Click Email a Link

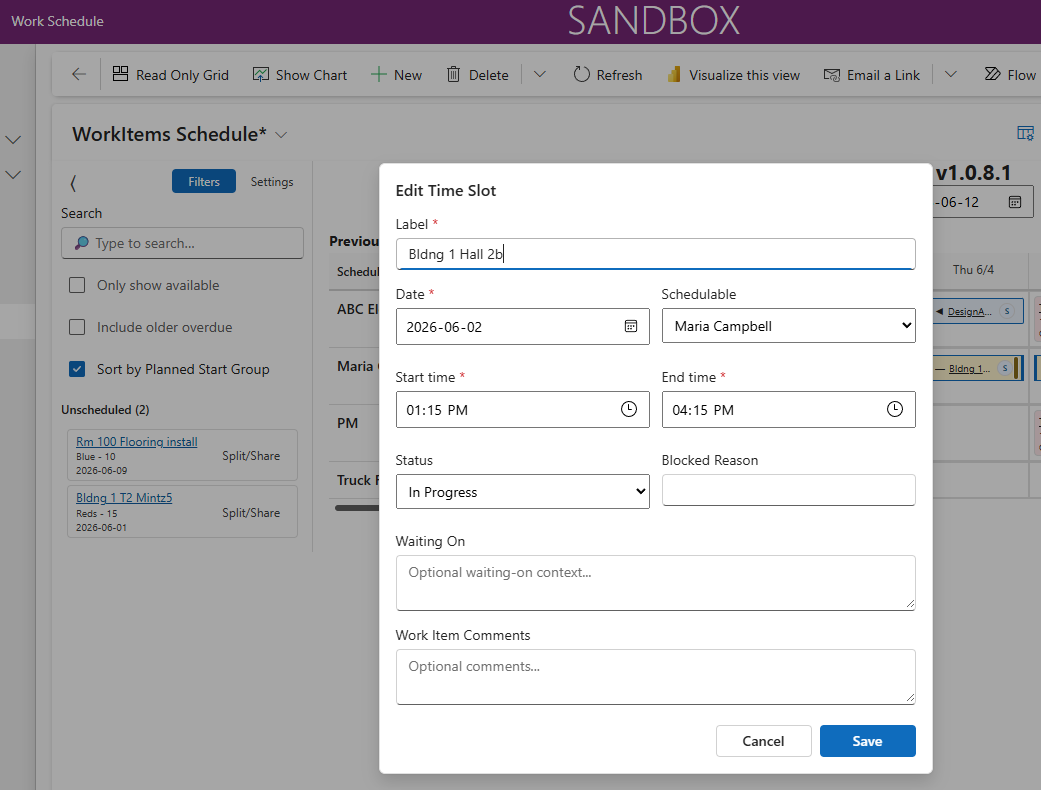point(872,75)
